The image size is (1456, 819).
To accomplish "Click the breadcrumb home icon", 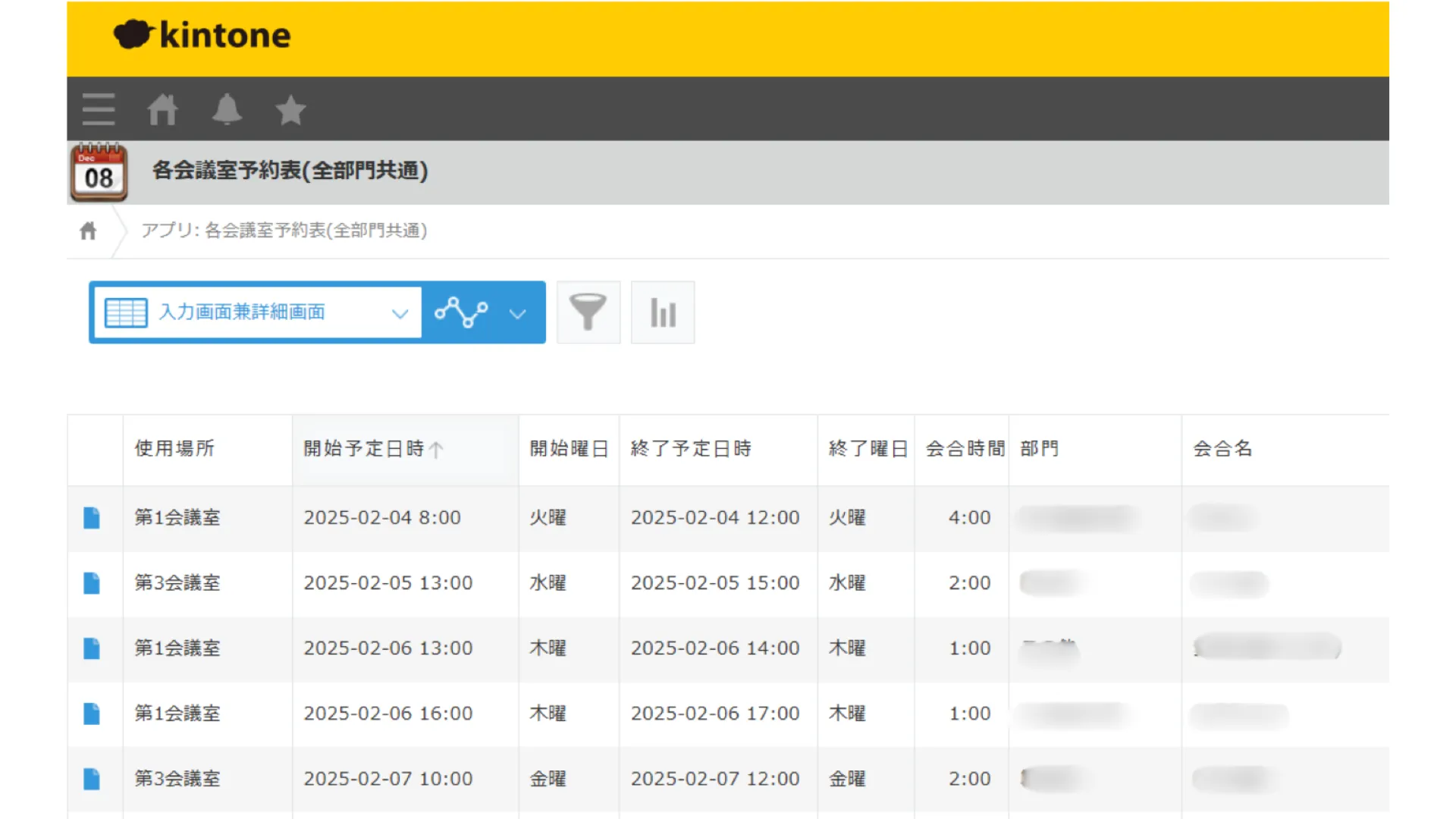I will coord(88,231).
